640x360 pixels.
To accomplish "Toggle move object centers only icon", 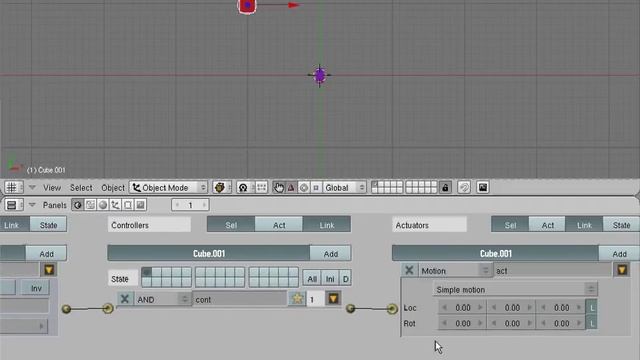I will coord(261,187).
